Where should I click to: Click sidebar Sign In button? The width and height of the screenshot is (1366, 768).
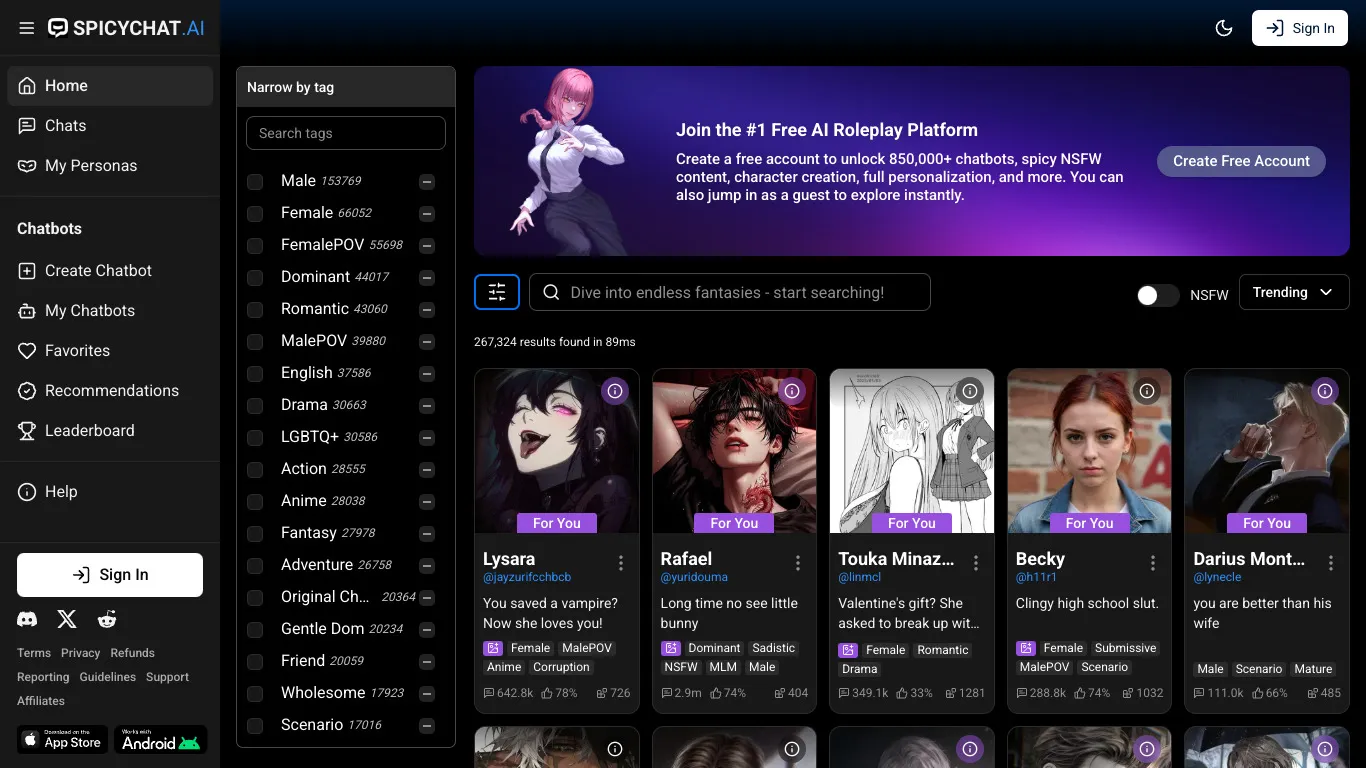tap(110, 575)
